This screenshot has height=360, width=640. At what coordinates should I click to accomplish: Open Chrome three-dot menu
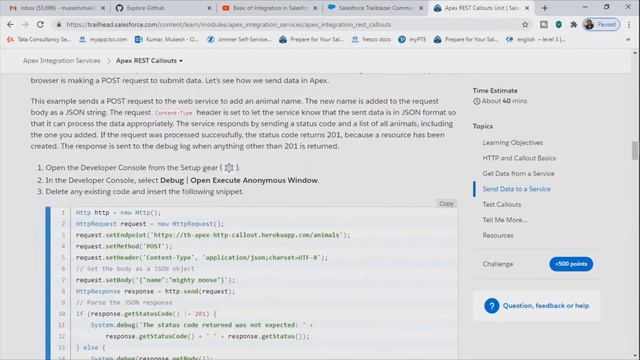(x=629, y=24)
